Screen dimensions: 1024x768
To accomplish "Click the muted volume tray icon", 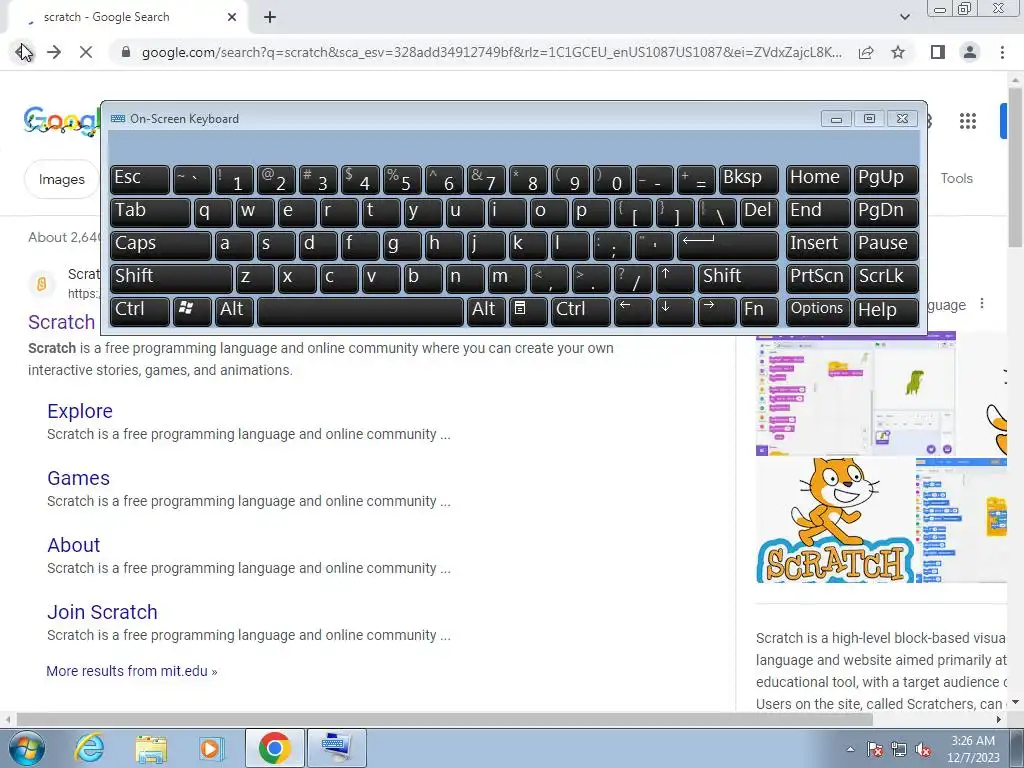I will (x=923, y=749).
